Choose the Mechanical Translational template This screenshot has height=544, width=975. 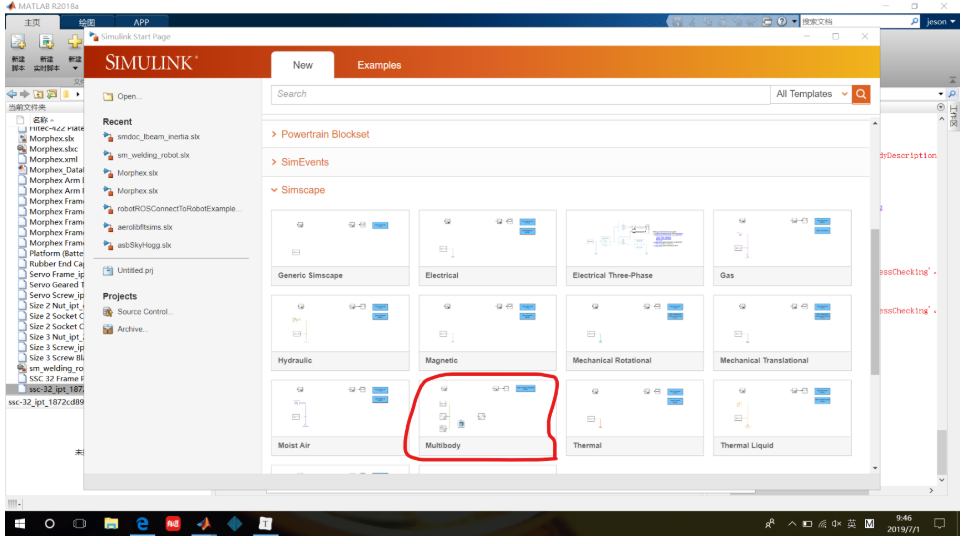click(x=782, y=333)
